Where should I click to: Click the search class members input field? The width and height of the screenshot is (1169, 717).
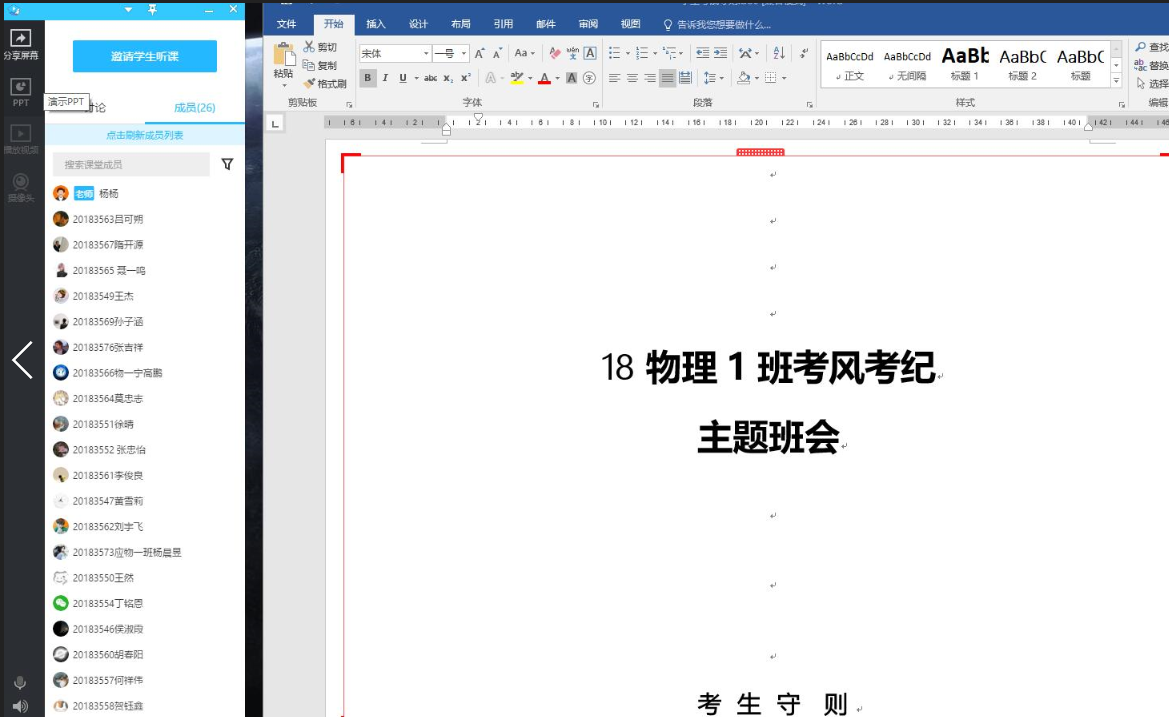click(131, 164)
